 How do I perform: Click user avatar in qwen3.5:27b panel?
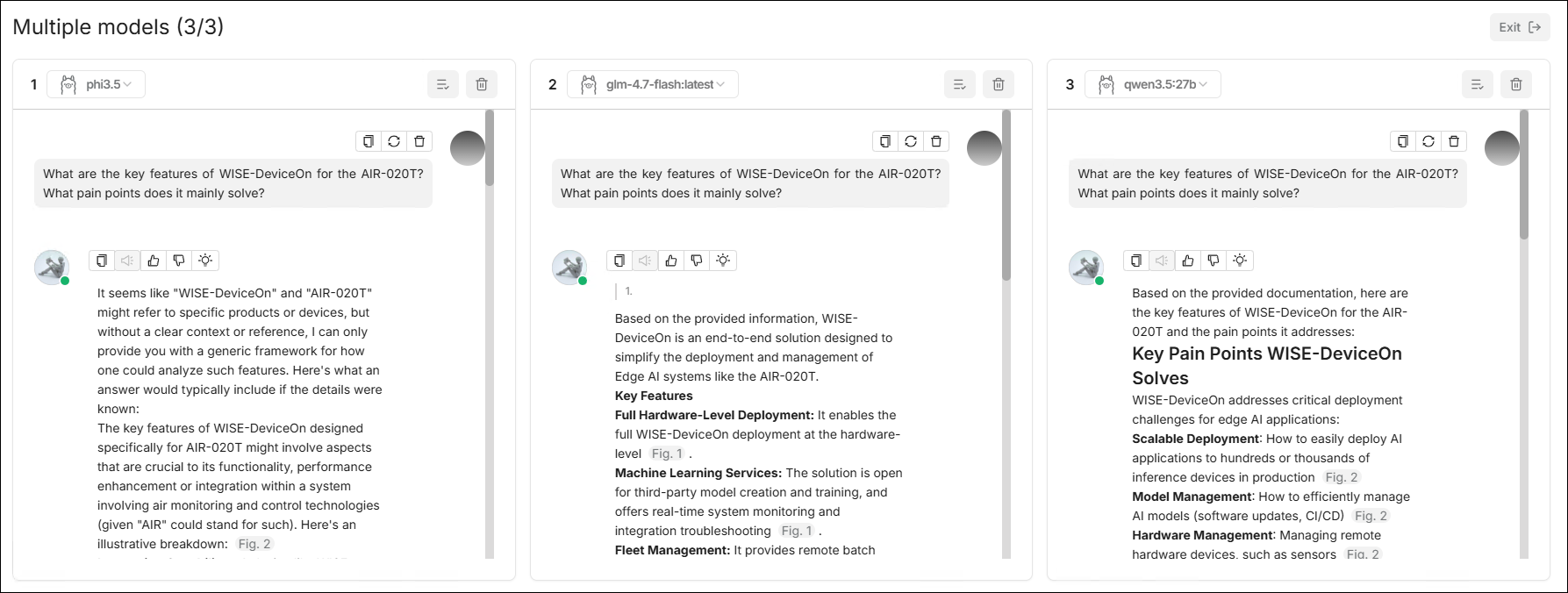click(1502, 148)
